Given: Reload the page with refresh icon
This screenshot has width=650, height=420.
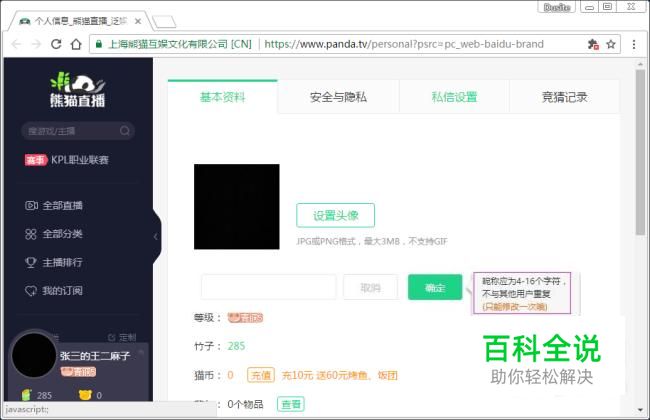Looking at the screenshot, I should coord(56,44).
